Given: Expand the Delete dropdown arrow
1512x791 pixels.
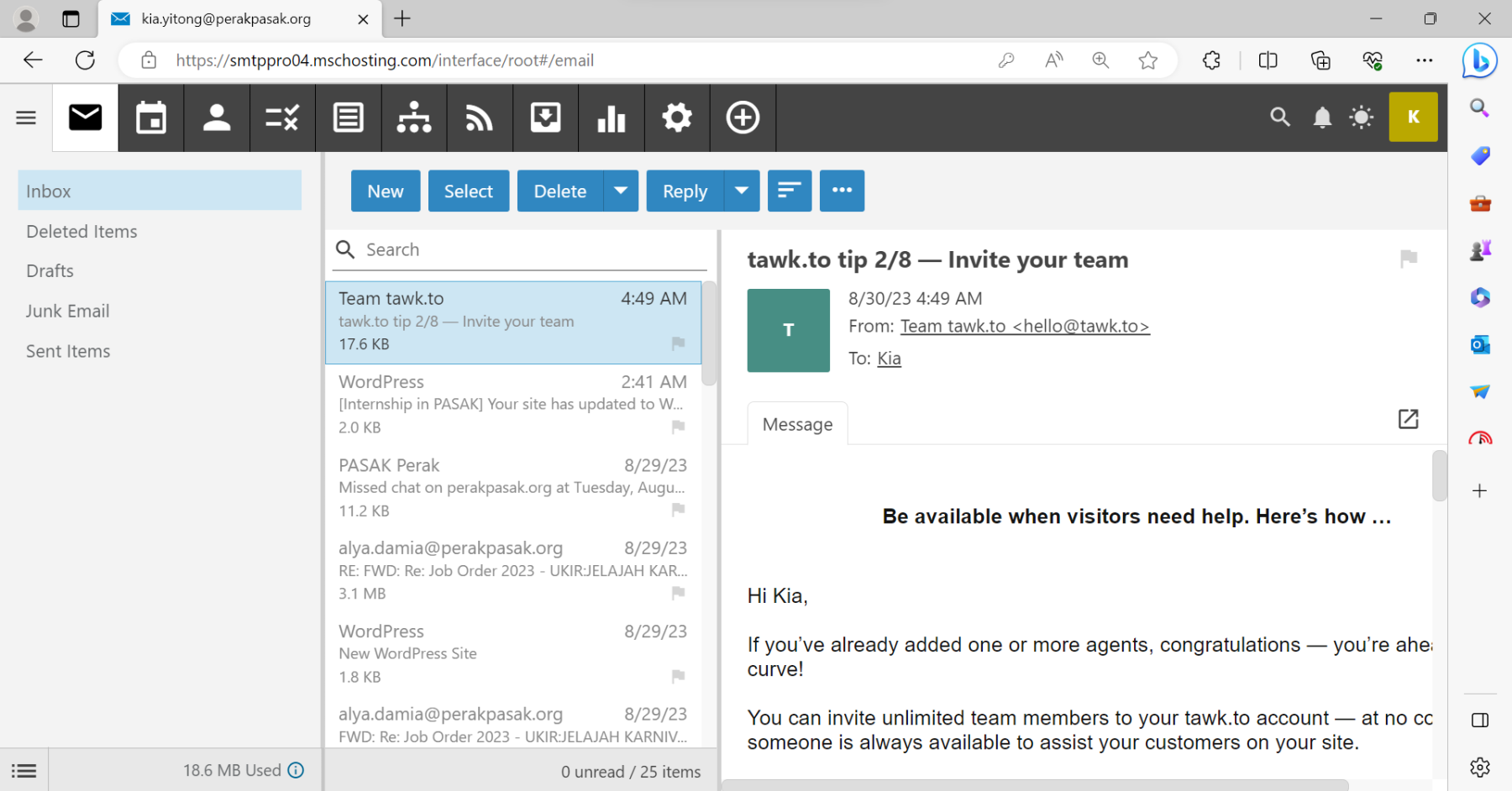Looking at the screenshot, I should click(621, 191).
